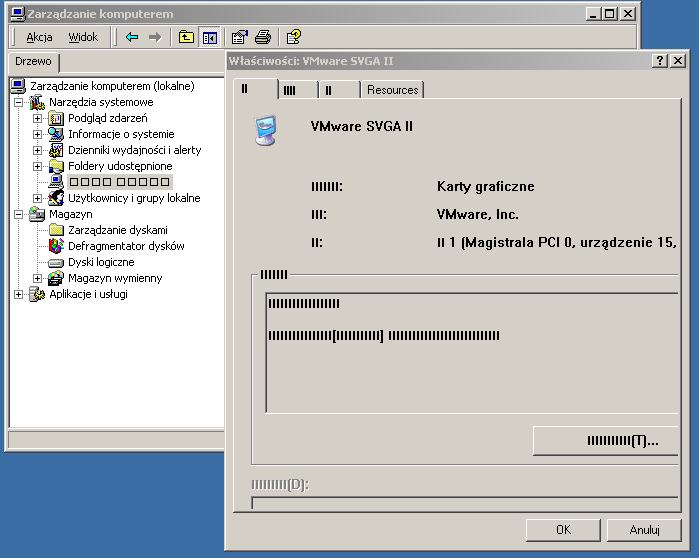Click the Forward arrow toolbar icon

coord(155,37)
